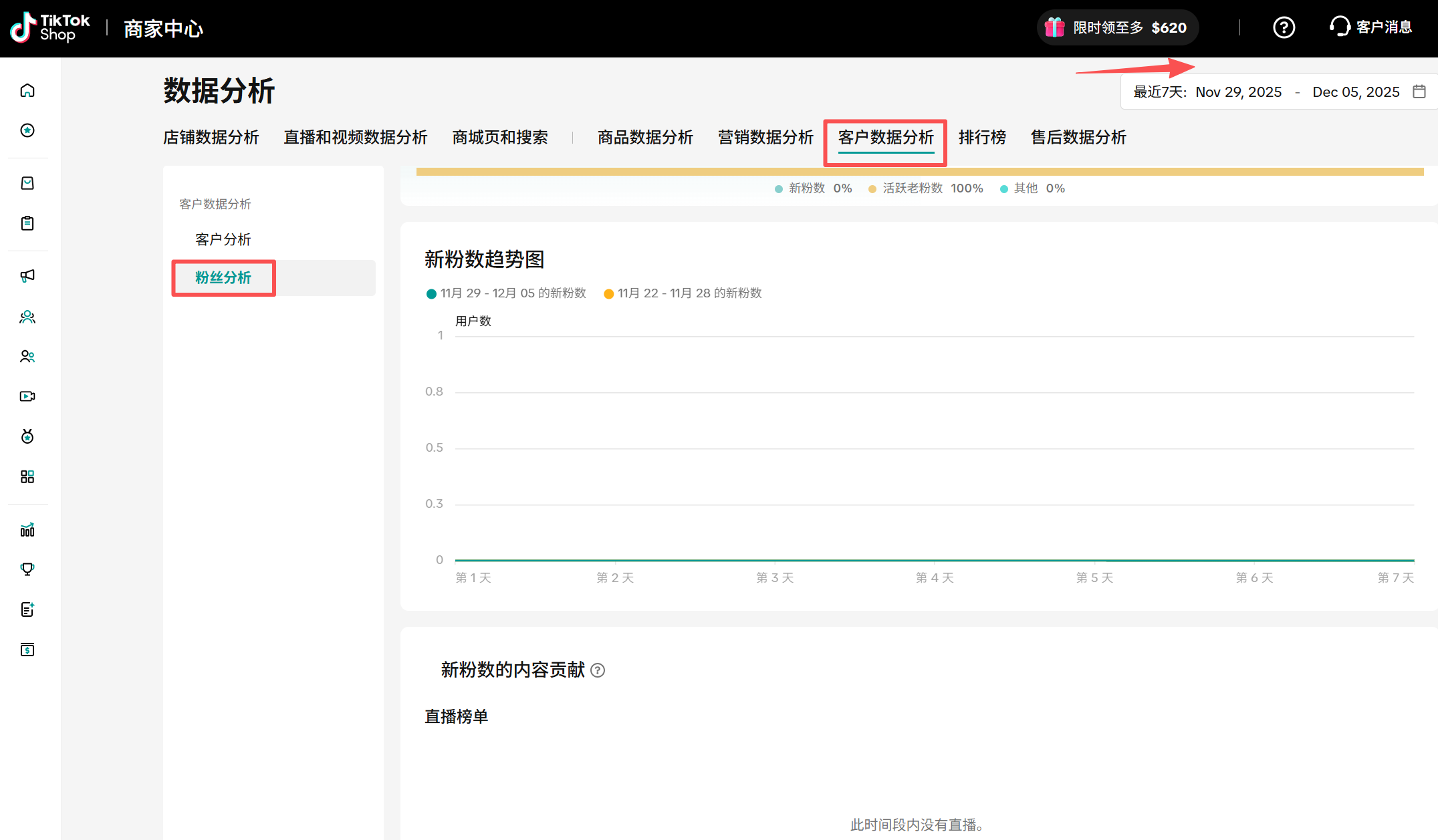Open the bar chart analytics icon

point(27,530)
